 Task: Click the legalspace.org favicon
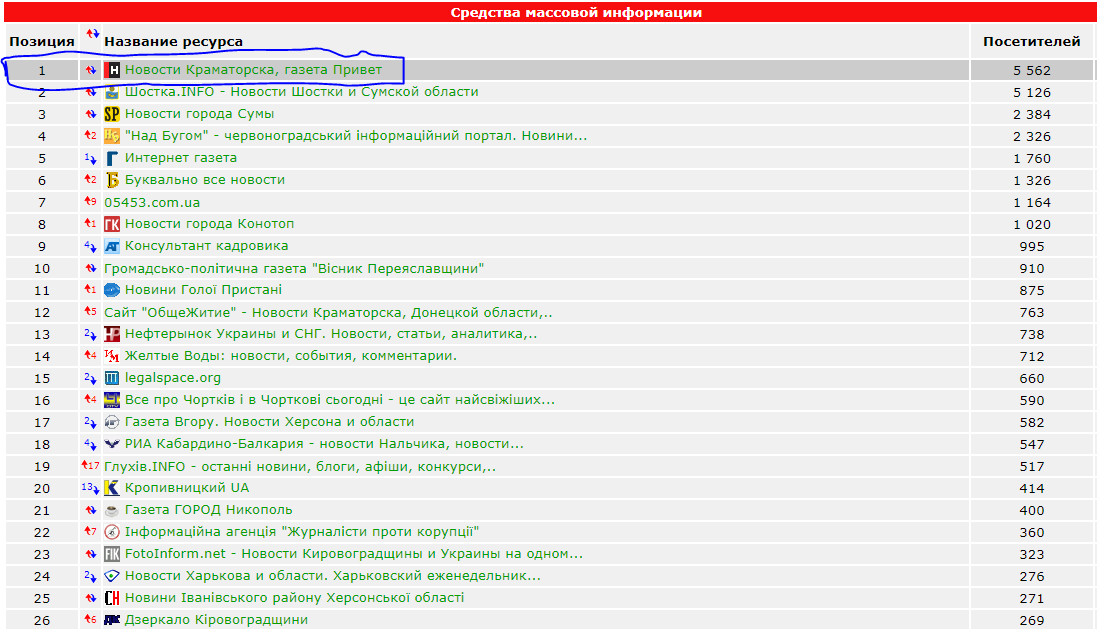tap(112, 378)
